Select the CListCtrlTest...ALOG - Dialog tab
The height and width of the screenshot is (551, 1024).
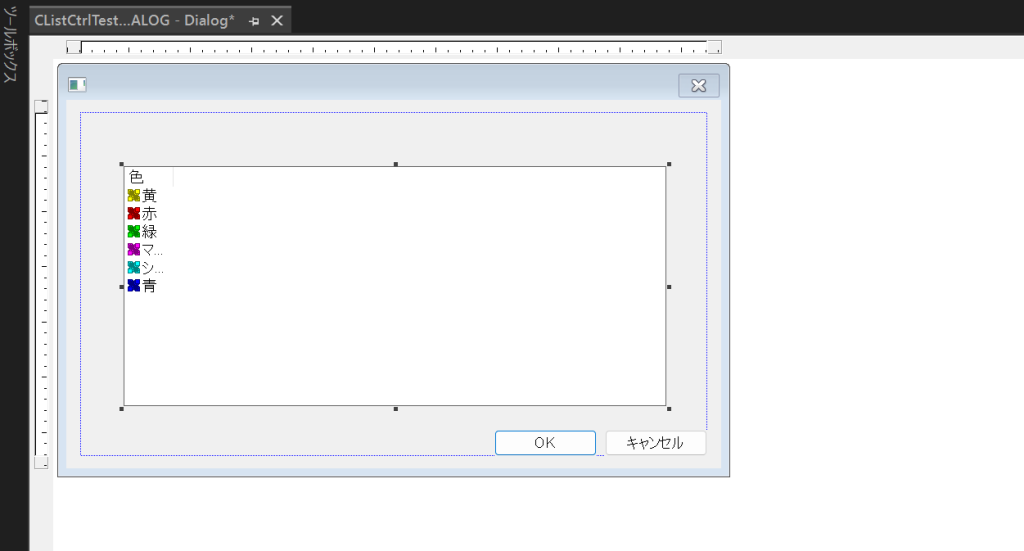click(134, 21)
